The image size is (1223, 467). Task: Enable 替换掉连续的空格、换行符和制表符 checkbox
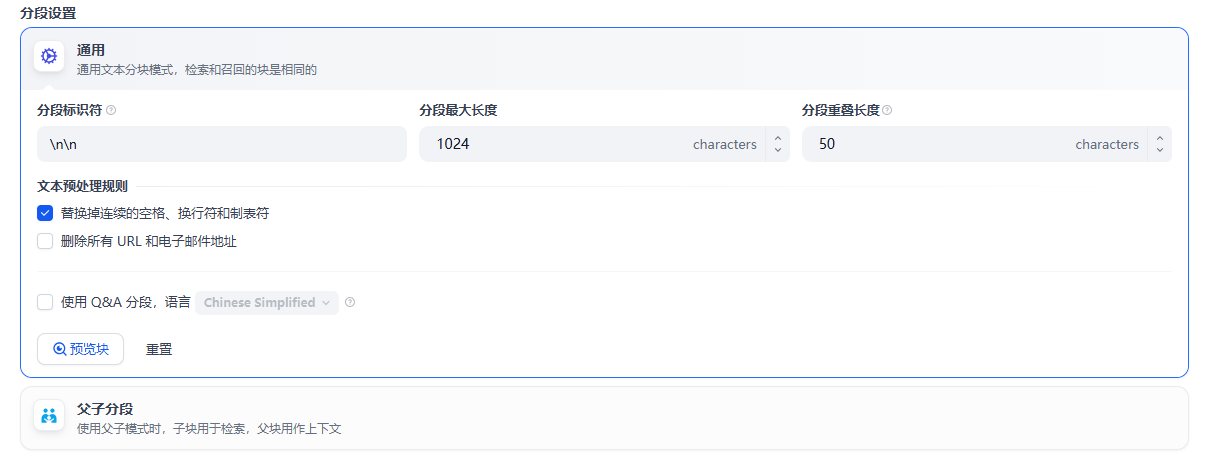click(x=45, y=213)
